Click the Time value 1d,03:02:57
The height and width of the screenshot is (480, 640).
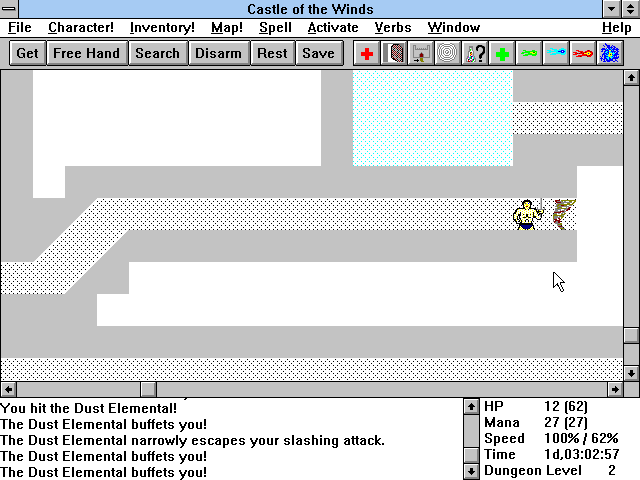click(582, 454)
